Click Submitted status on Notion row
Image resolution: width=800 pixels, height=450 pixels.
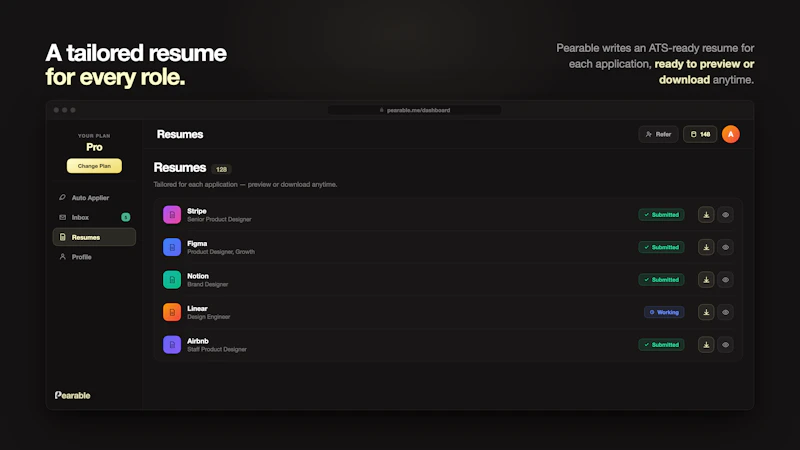tap(661, 280)
